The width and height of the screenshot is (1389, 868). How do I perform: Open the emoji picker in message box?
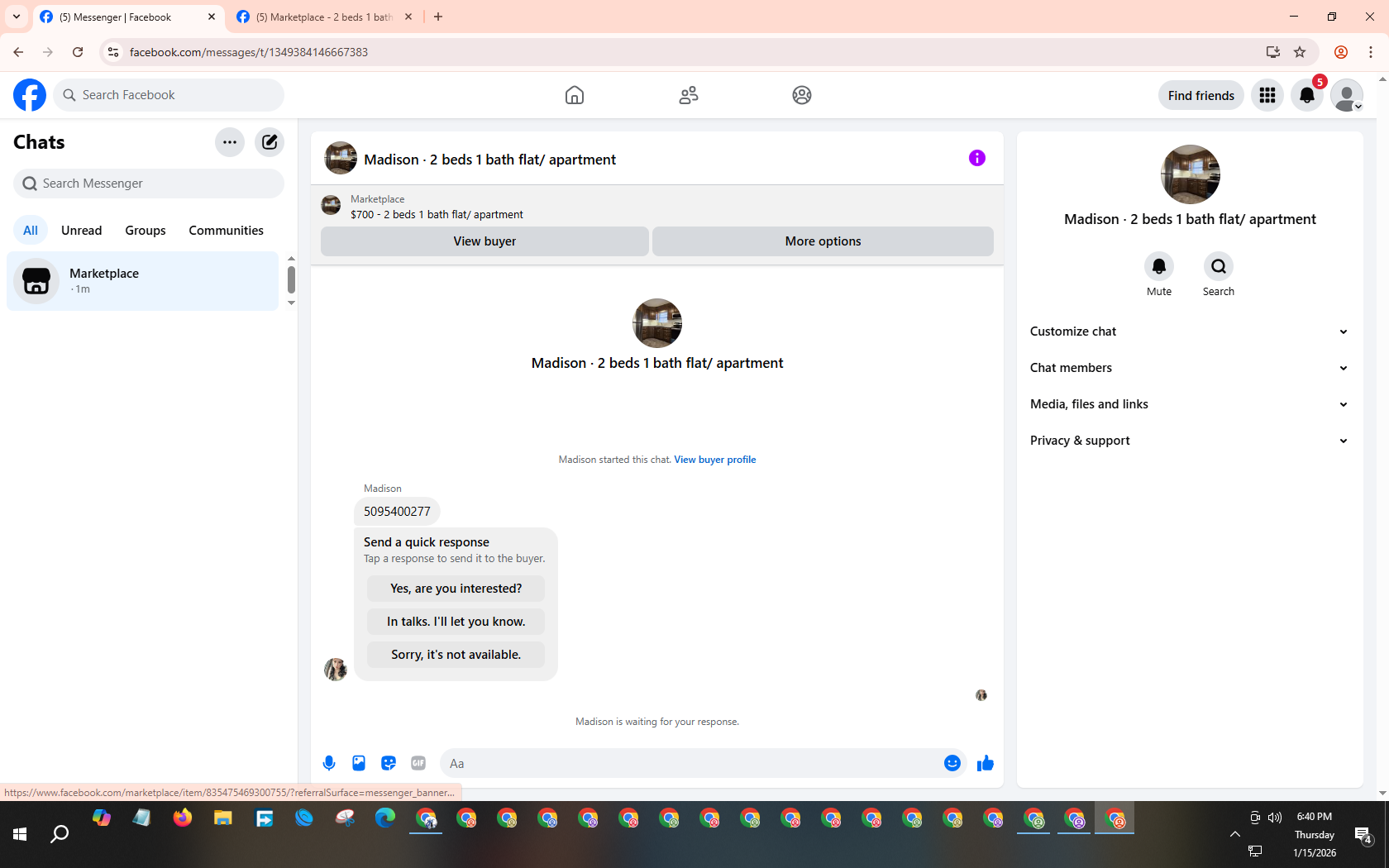pos(952,763)
